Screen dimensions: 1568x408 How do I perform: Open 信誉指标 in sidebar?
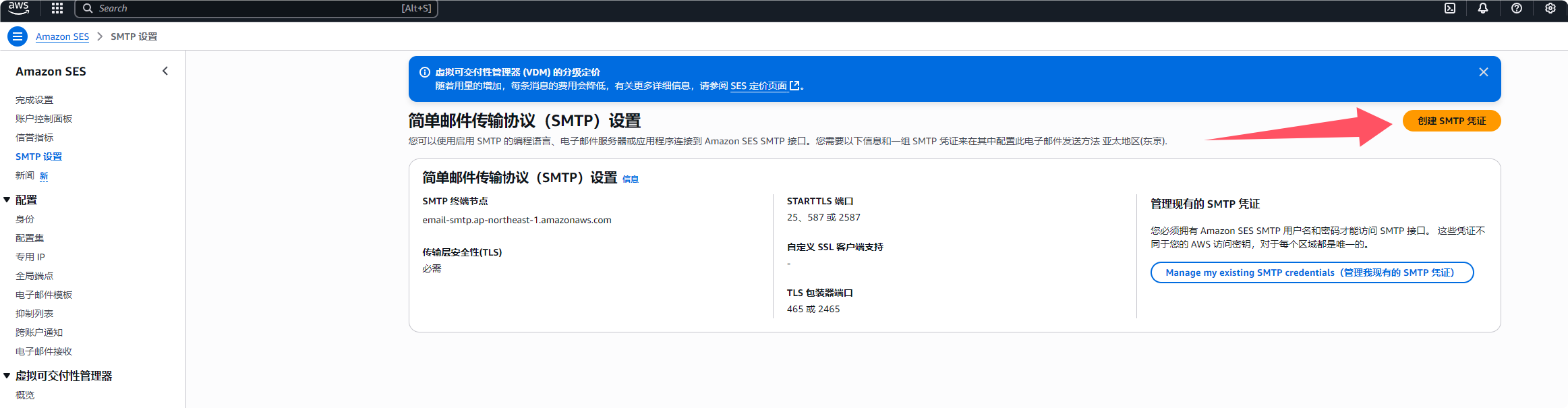34,138
